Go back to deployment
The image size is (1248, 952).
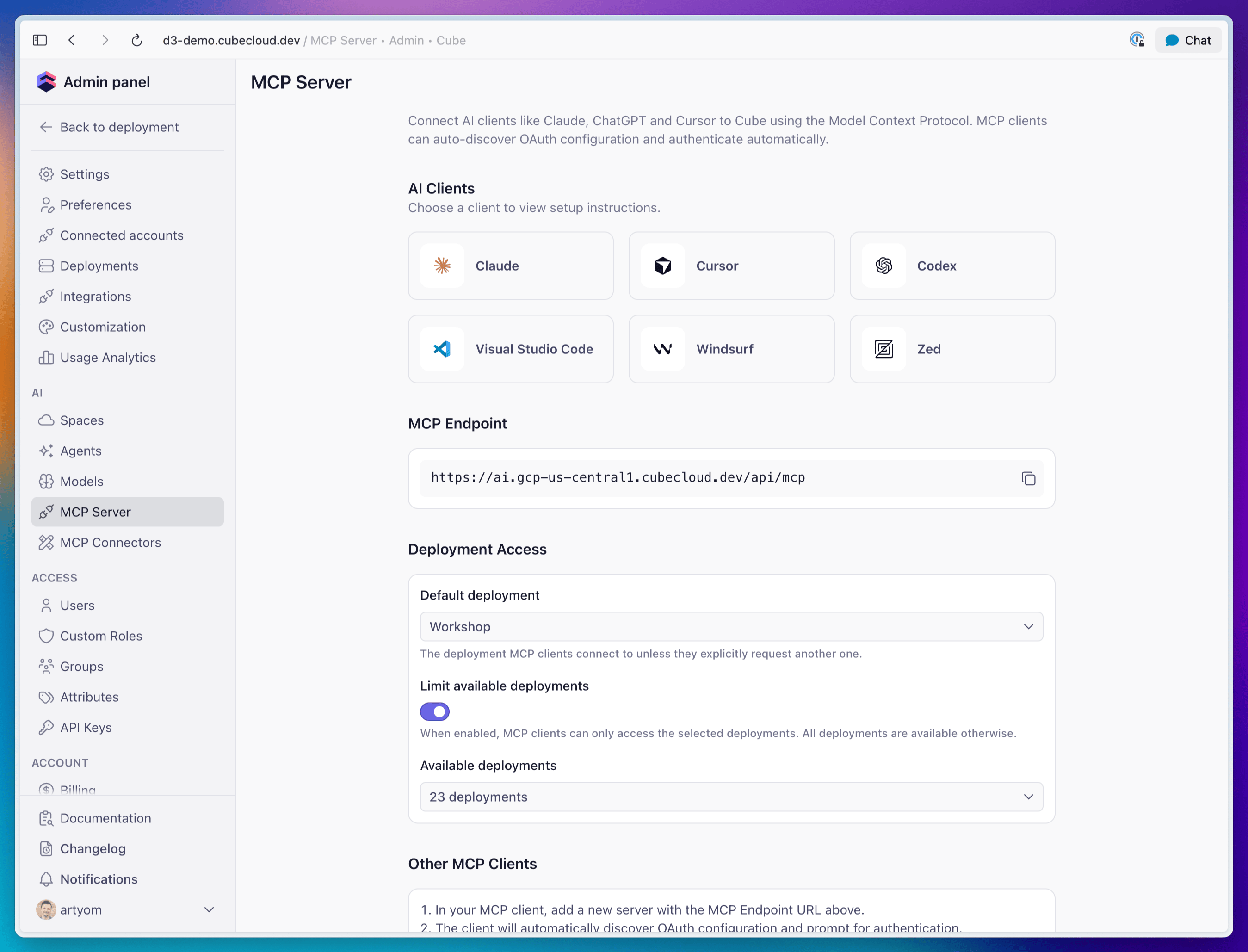click(109, 127)
